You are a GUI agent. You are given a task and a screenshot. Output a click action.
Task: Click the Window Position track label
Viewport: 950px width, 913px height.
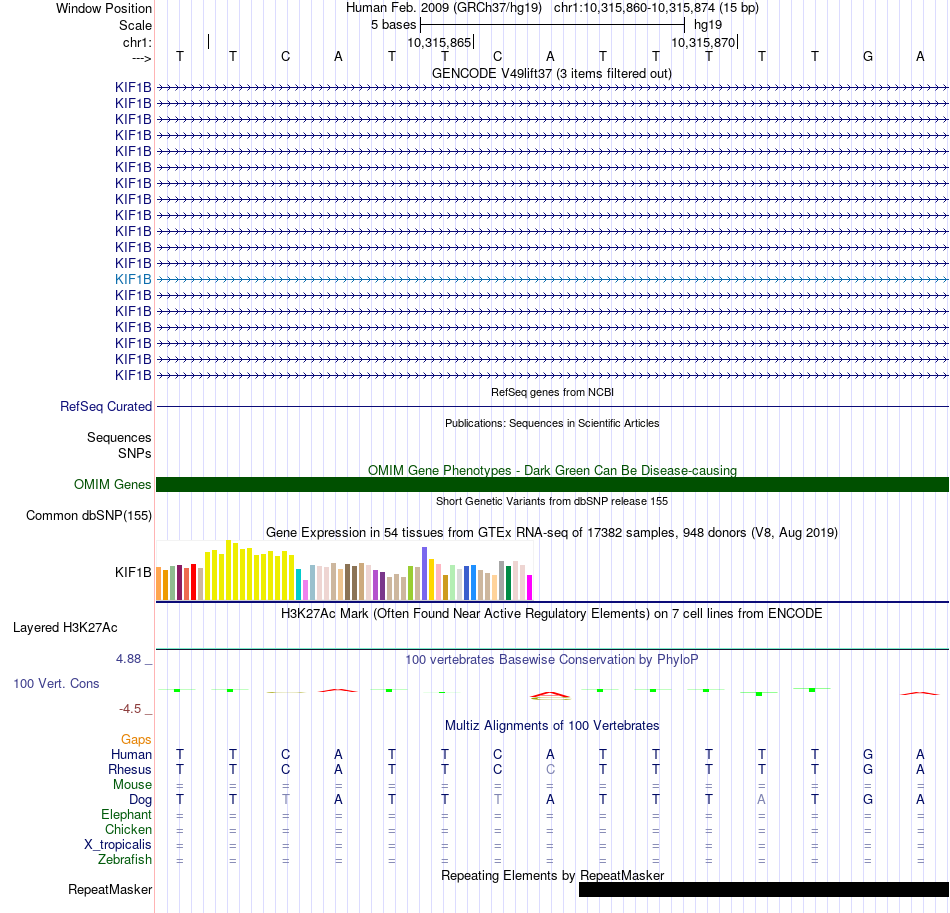point(104,8)
